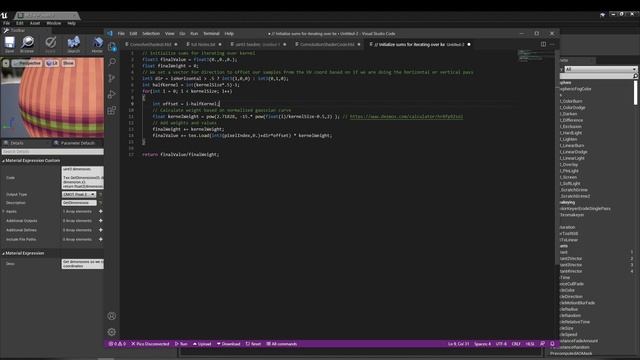
Task: Open the File menu in VS Code
Action: click(x=121, y=33)
